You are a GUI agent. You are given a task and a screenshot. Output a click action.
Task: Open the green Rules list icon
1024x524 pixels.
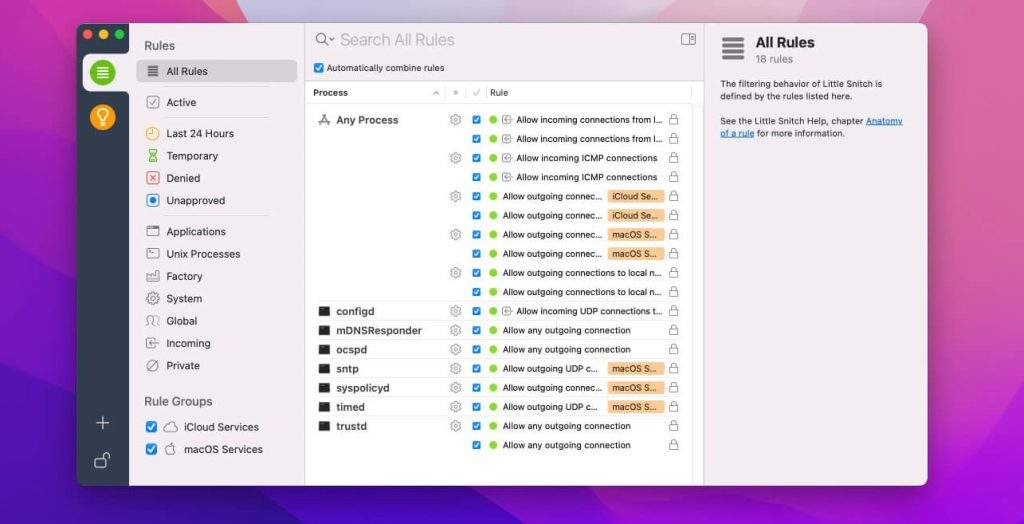coord(102,72)
